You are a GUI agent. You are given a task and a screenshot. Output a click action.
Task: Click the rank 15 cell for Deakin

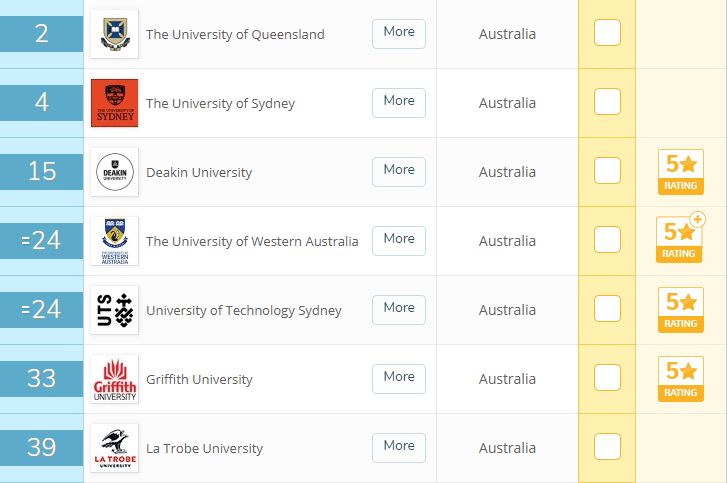pyautogui.click(x=42, y=172)
